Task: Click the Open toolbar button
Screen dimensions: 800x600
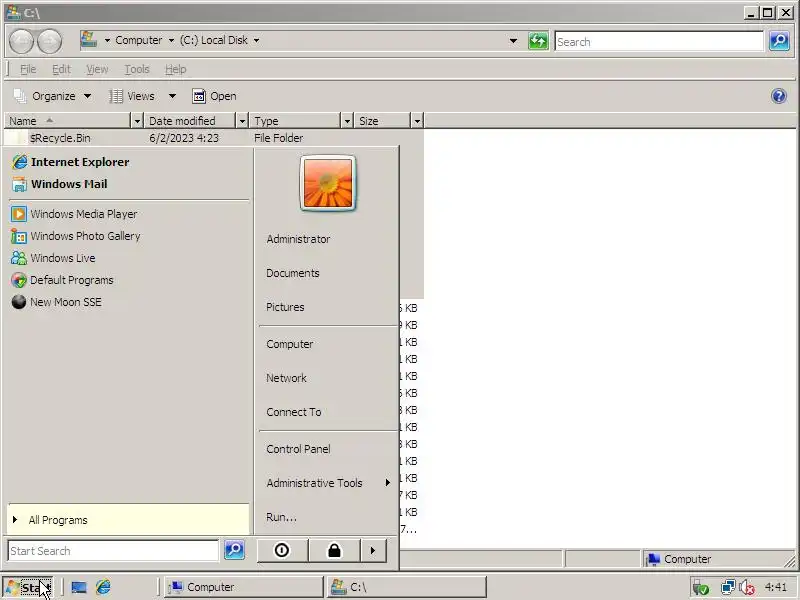Action: 214,96
